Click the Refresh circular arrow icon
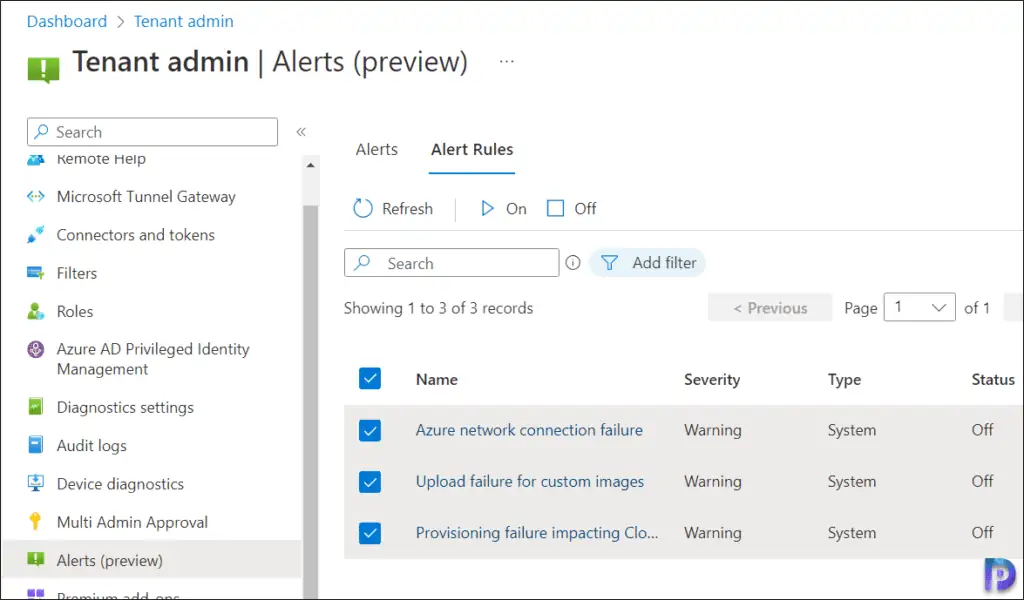Viewport: 1024px width, 600px height. [362, 208]
